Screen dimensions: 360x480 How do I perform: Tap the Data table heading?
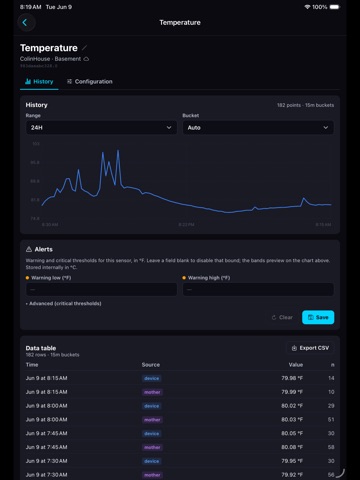pyautogui.click(x=41, y=348)
